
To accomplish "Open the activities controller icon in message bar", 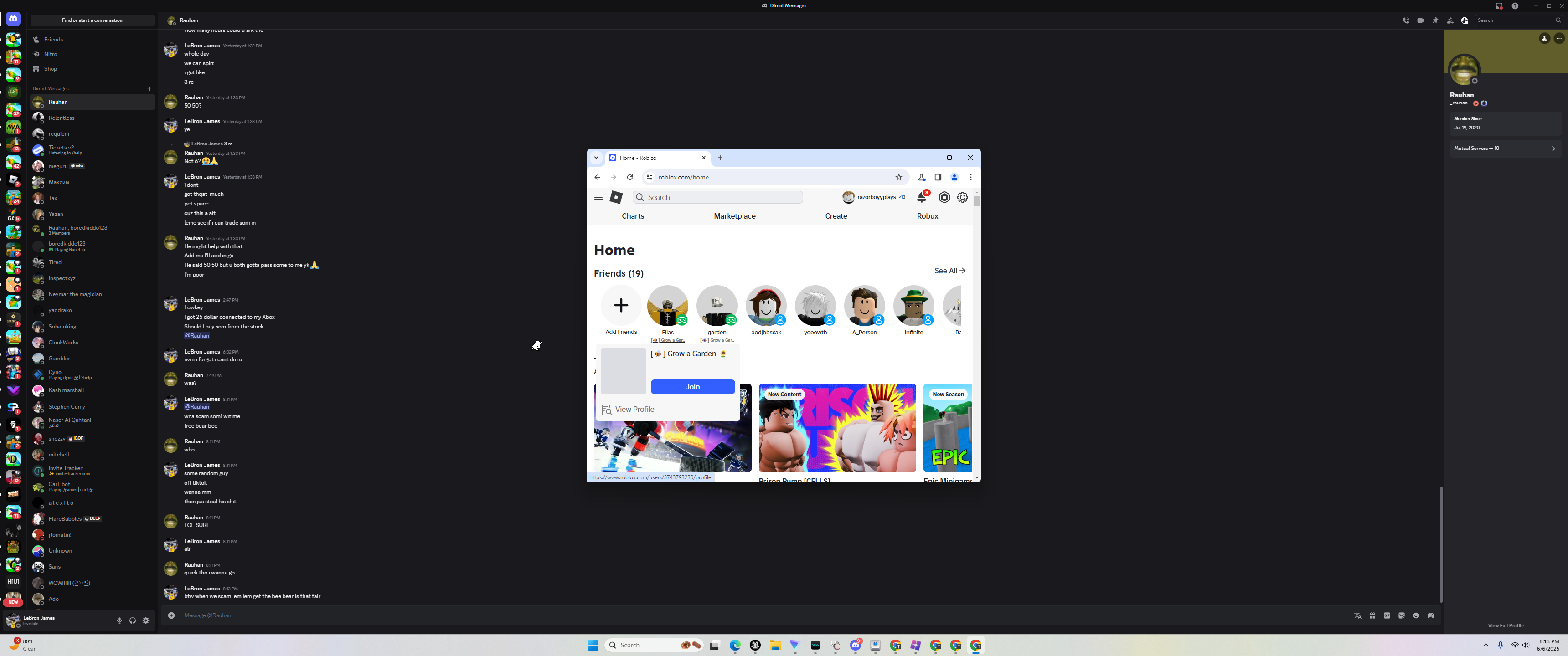I will [1430, 616].
